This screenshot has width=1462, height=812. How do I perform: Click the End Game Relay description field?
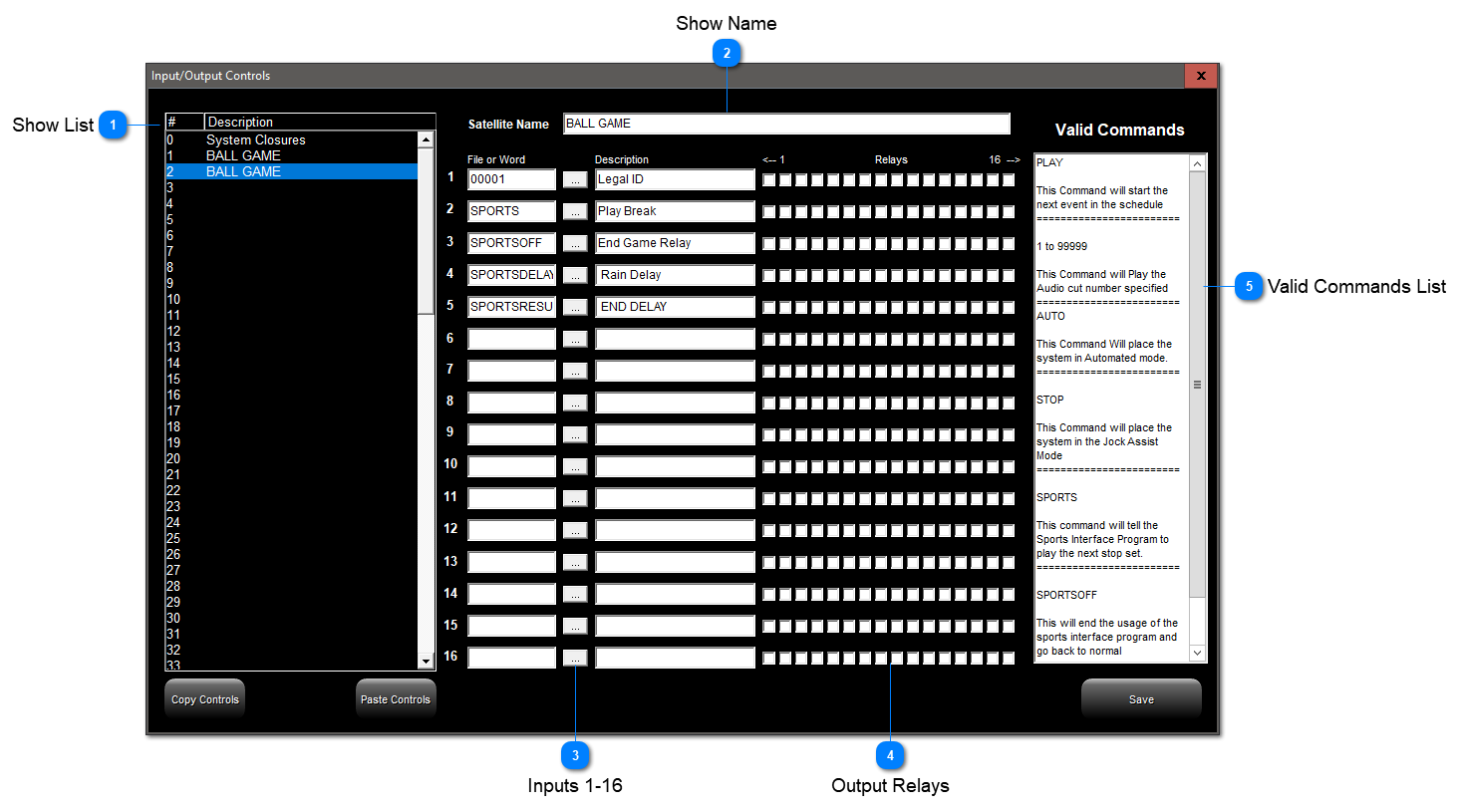pos(675,243)
